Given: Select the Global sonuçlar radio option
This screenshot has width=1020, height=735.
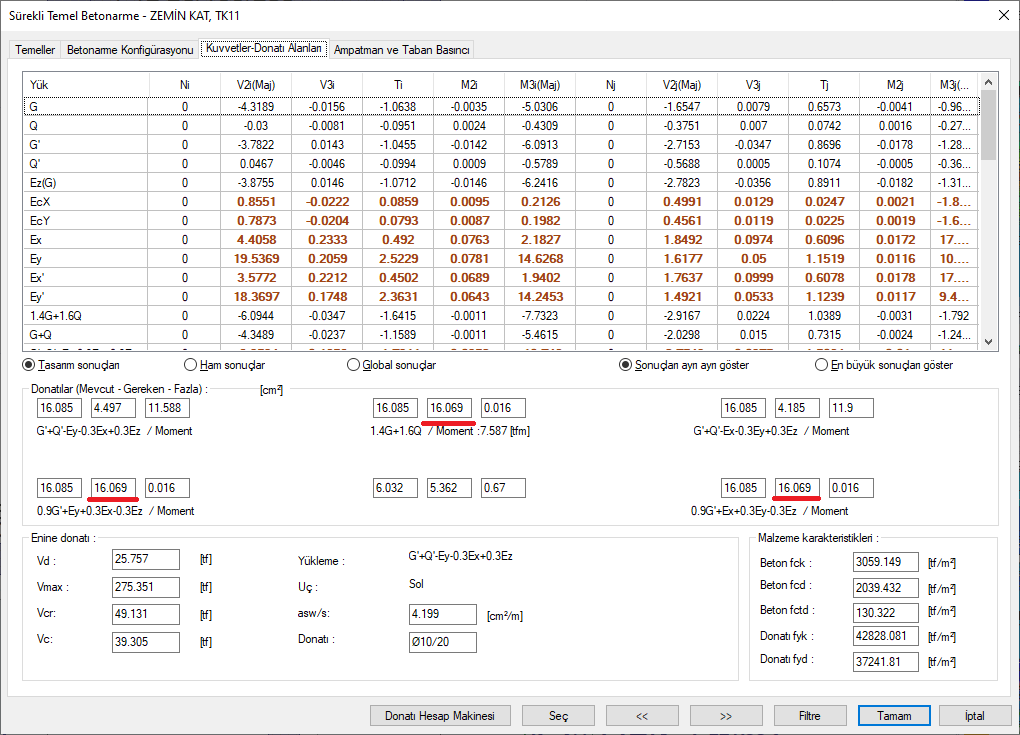Looking at the screenshot, I should 392,365.
